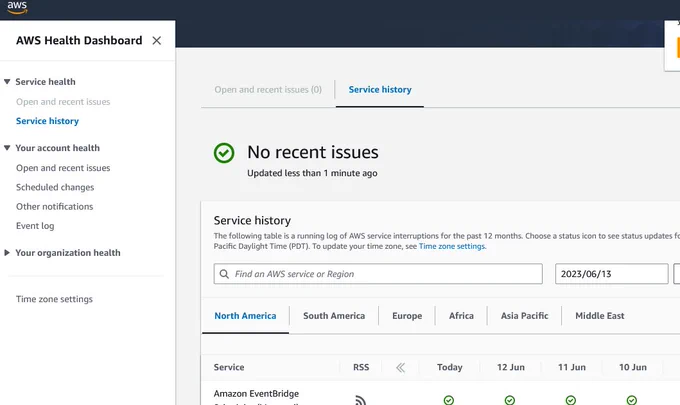
Task: Open account Open and recent issues link
Action: coord(63,168)
